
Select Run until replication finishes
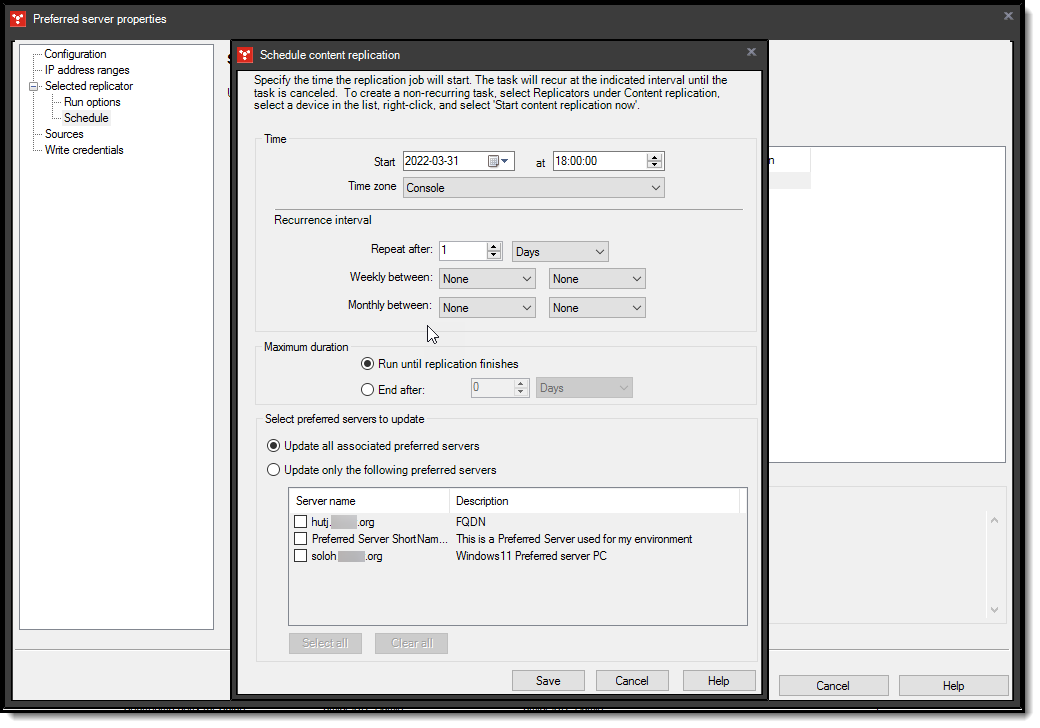pos(367,363)
